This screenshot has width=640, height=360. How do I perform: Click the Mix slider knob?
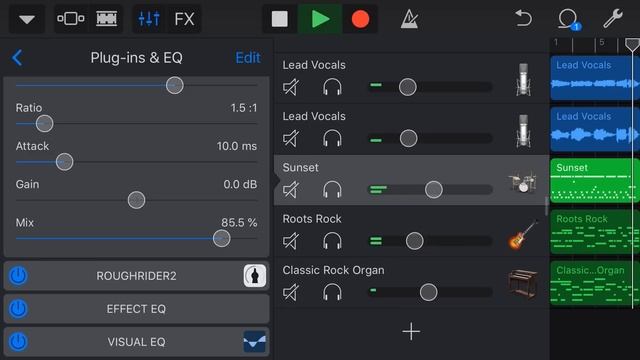tap(222, 238)
